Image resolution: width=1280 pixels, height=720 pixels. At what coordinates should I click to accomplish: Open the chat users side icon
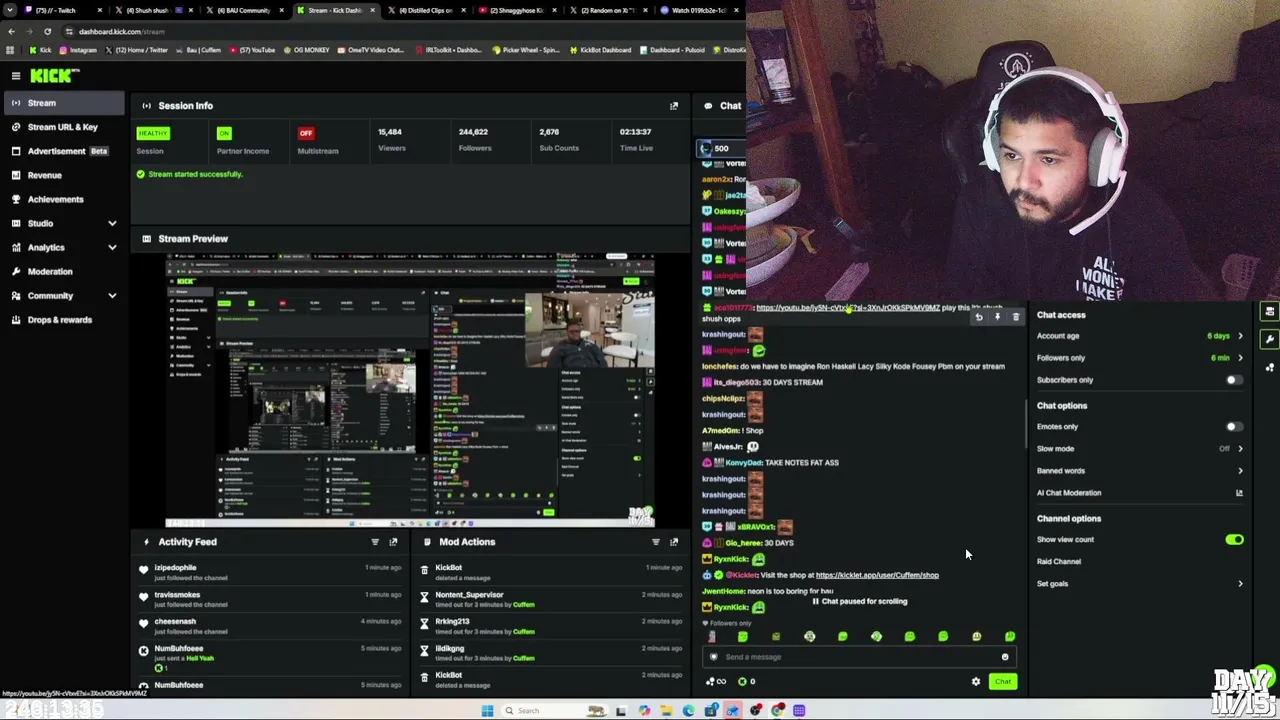coord(1269,367)
